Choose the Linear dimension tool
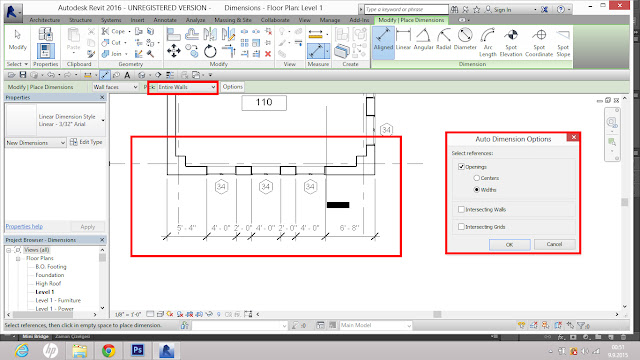Image resolution: width=640 pixels, height=360 pixels. [403, 40]
